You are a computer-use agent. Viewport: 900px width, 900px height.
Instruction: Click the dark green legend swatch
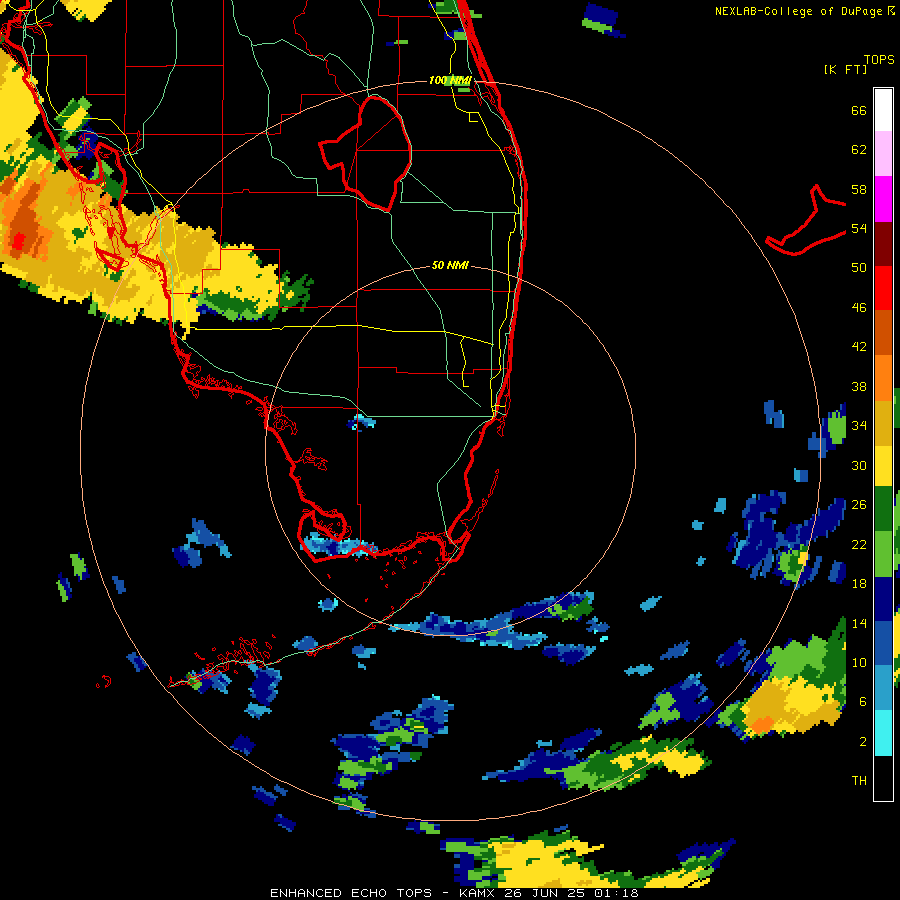[x=883, y=509]
